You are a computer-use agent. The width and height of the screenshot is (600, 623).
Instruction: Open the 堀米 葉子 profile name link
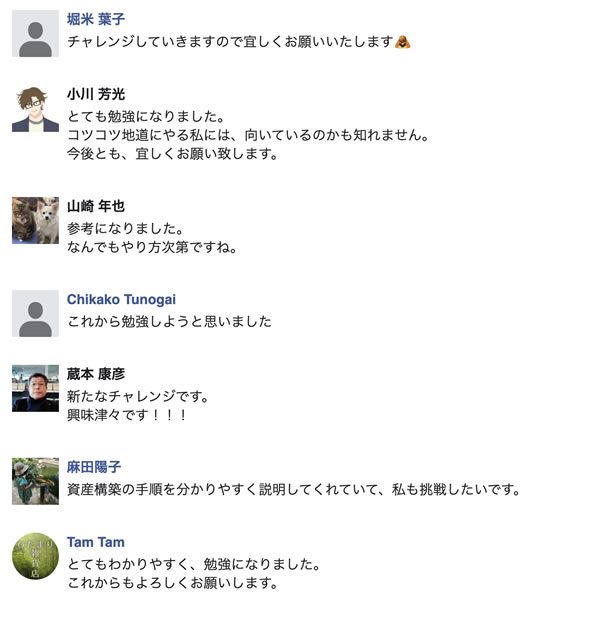(x=96, y=19)
